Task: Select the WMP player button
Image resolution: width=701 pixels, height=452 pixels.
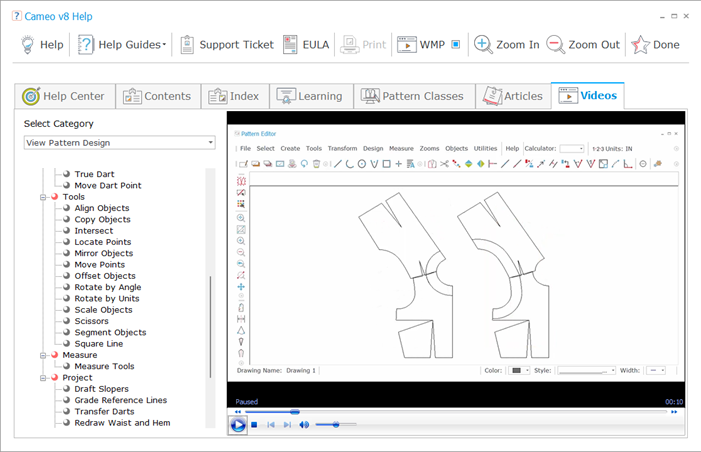Action: [421, 45]
